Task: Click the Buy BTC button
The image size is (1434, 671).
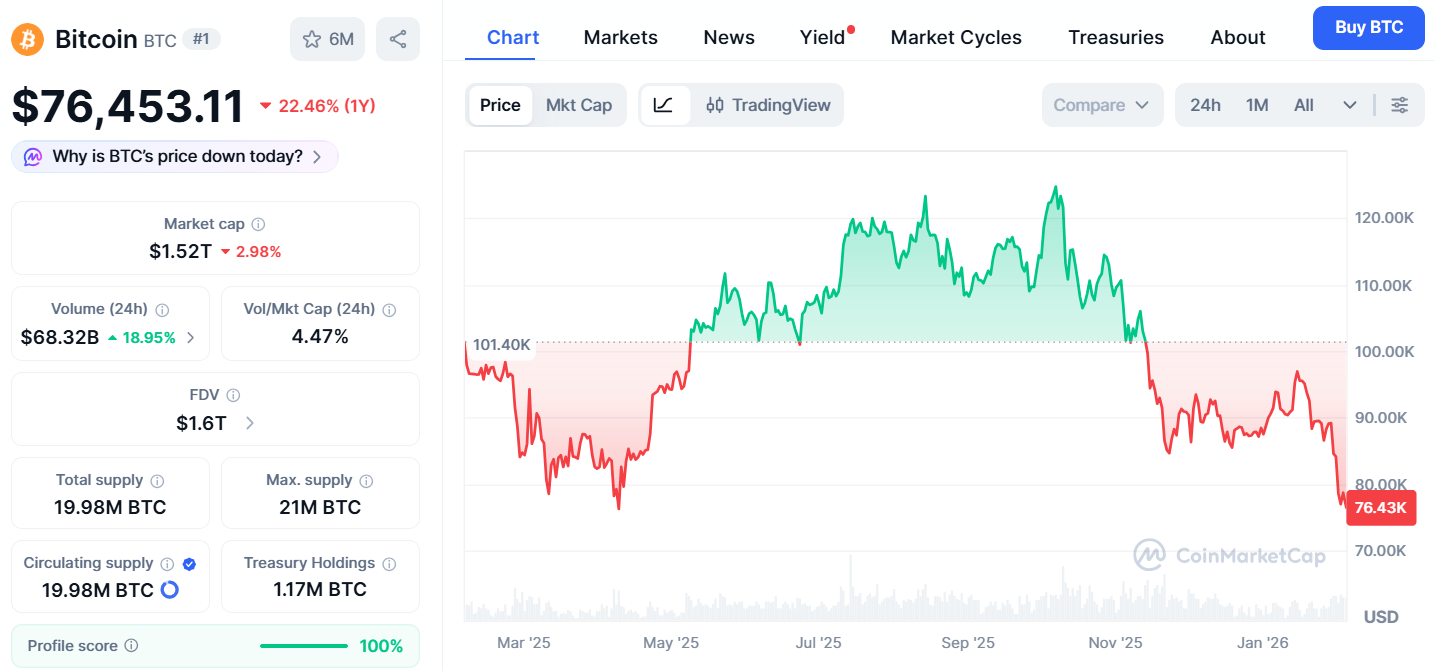Action: (1368, 28)
